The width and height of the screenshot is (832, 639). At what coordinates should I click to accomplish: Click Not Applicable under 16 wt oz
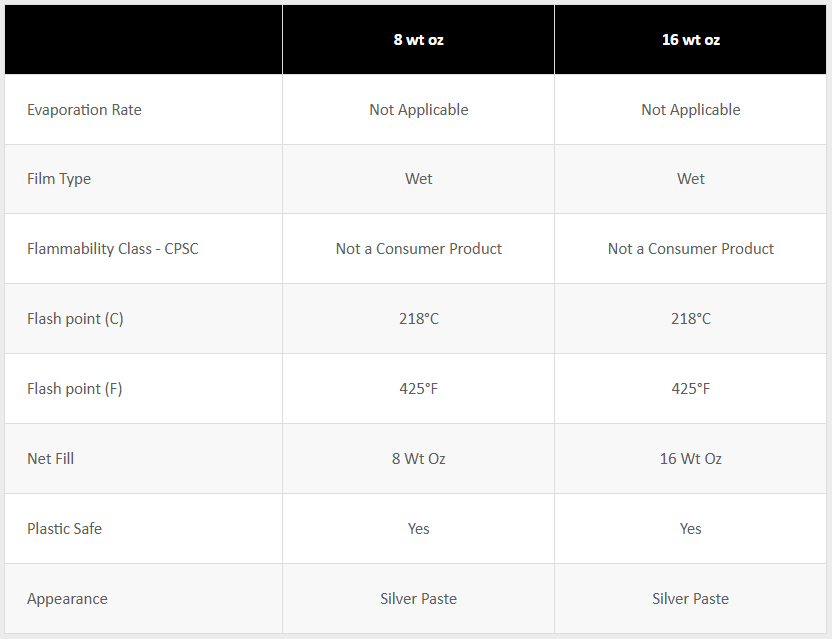click(x=690, y=110)
